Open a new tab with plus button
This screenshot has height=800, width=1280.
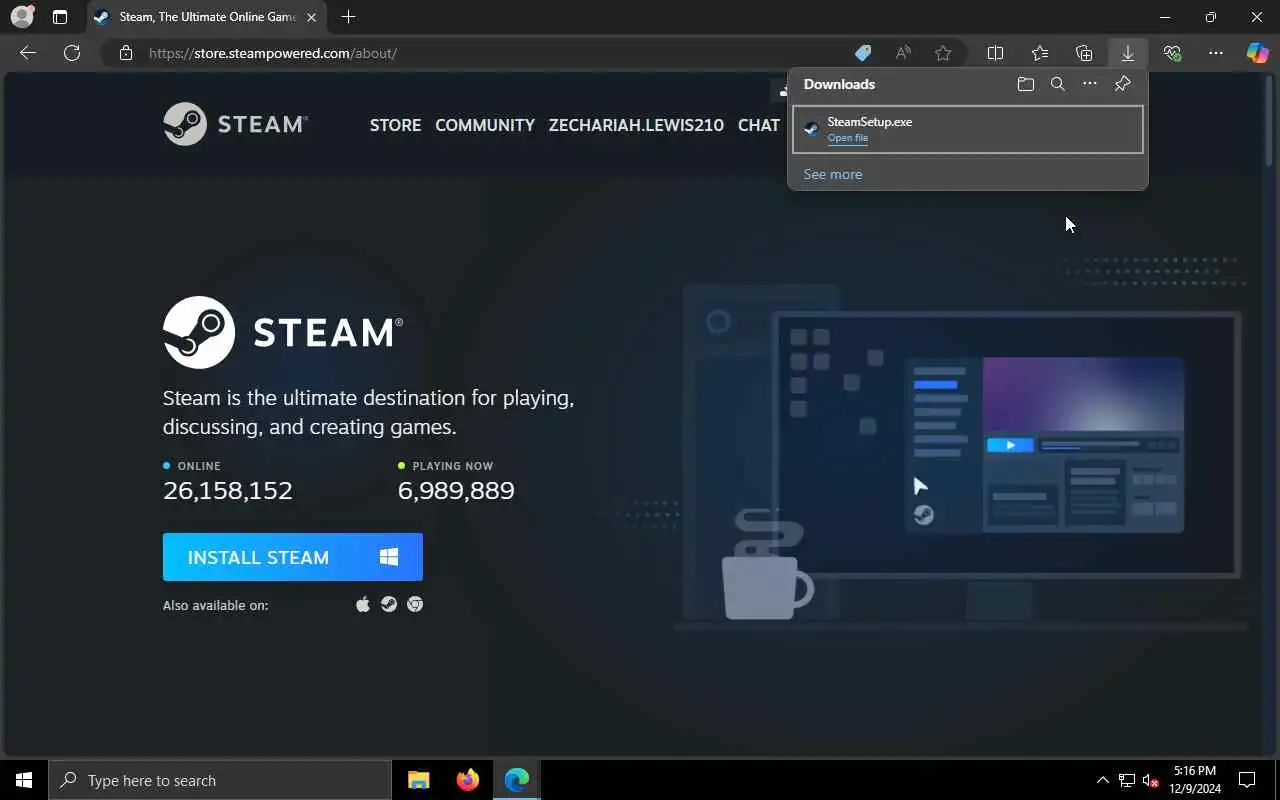tap(348, 17)
